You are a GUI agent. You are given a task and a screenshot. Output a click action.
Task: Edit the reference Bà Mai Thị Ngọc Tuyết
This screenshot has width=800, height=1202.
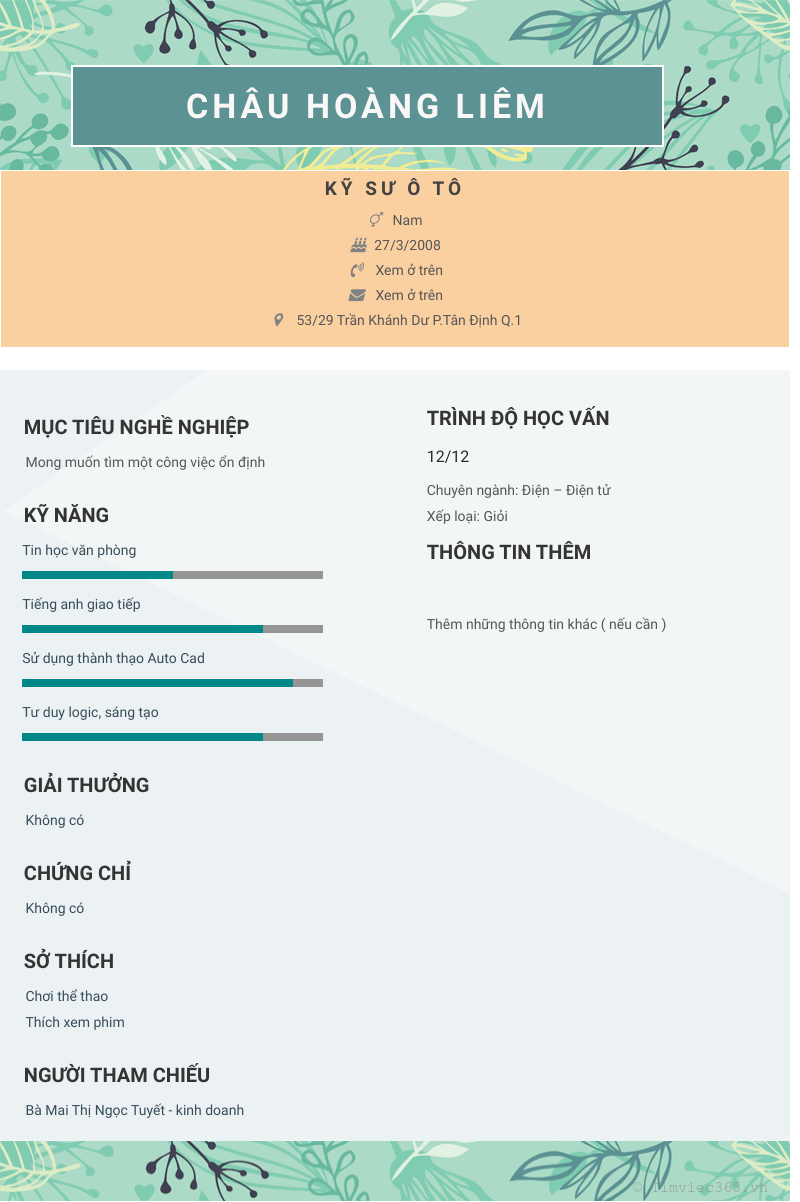[135, 1110]
